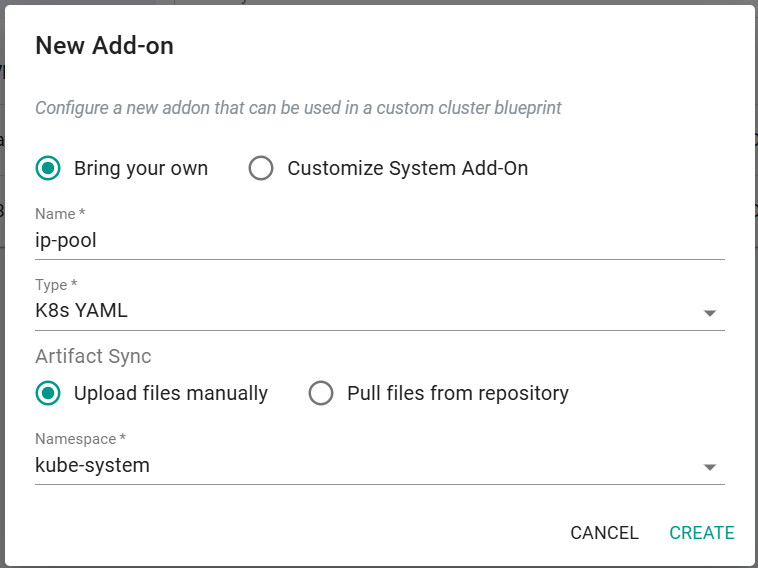Click the Name * field label

coord(60,214)
